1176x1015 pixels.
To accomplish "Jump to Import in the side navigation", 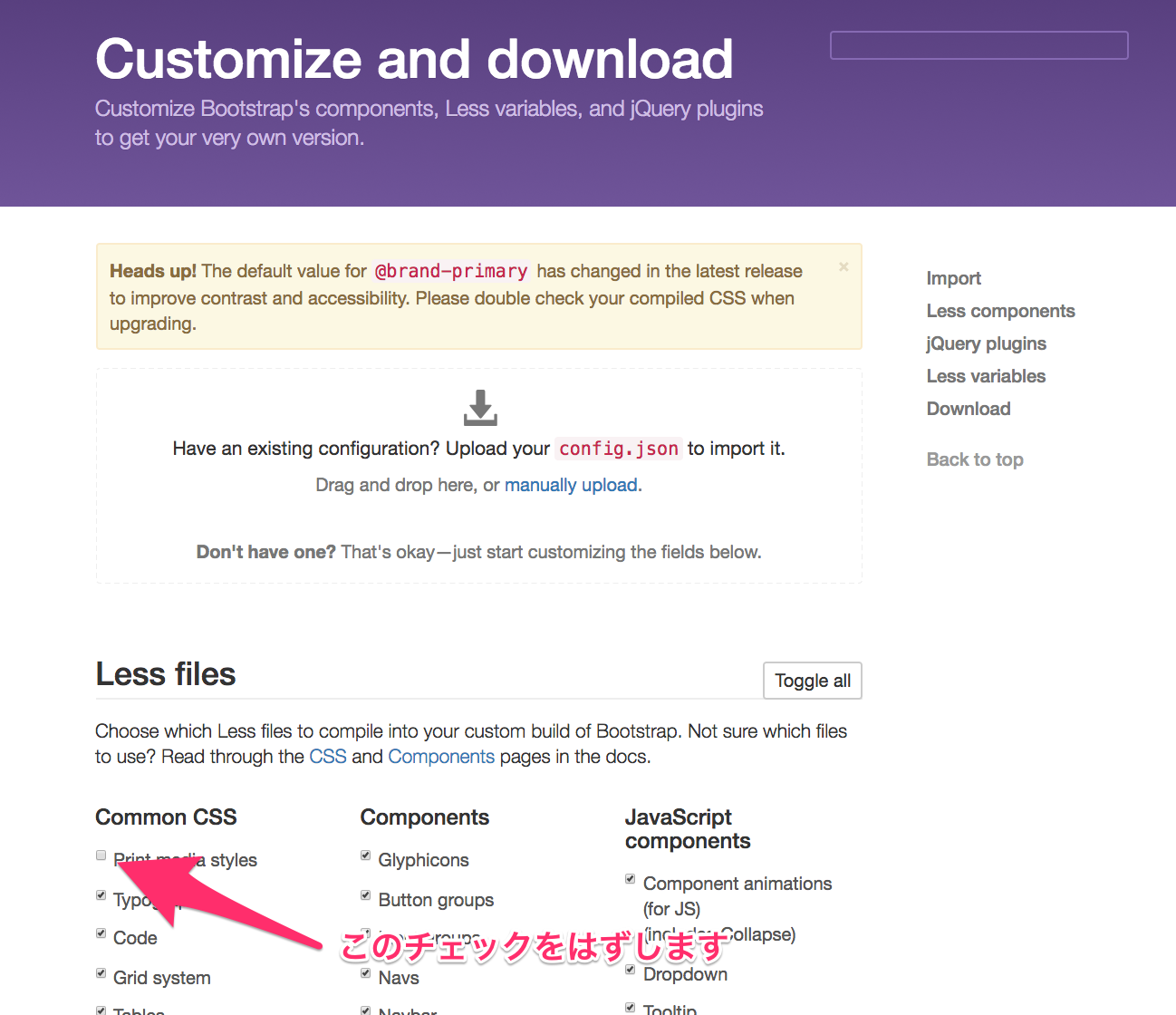I will 953,278.
